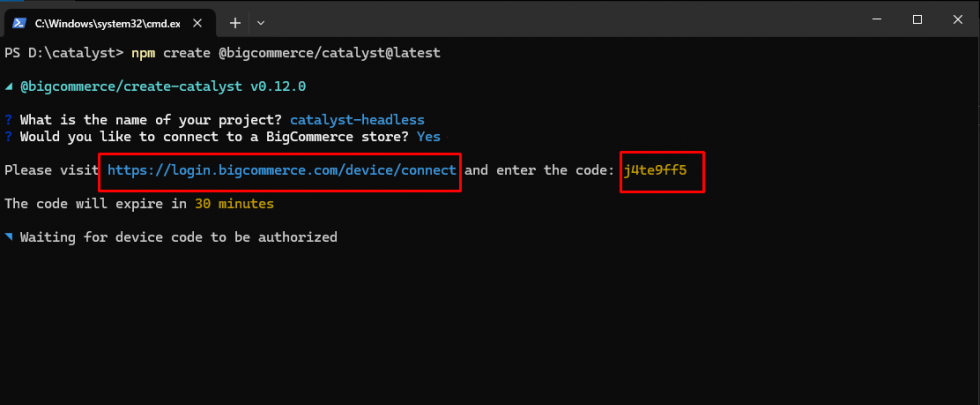Click the catalyst-headless project name answer
980x405 pixels.
(357, 120)
